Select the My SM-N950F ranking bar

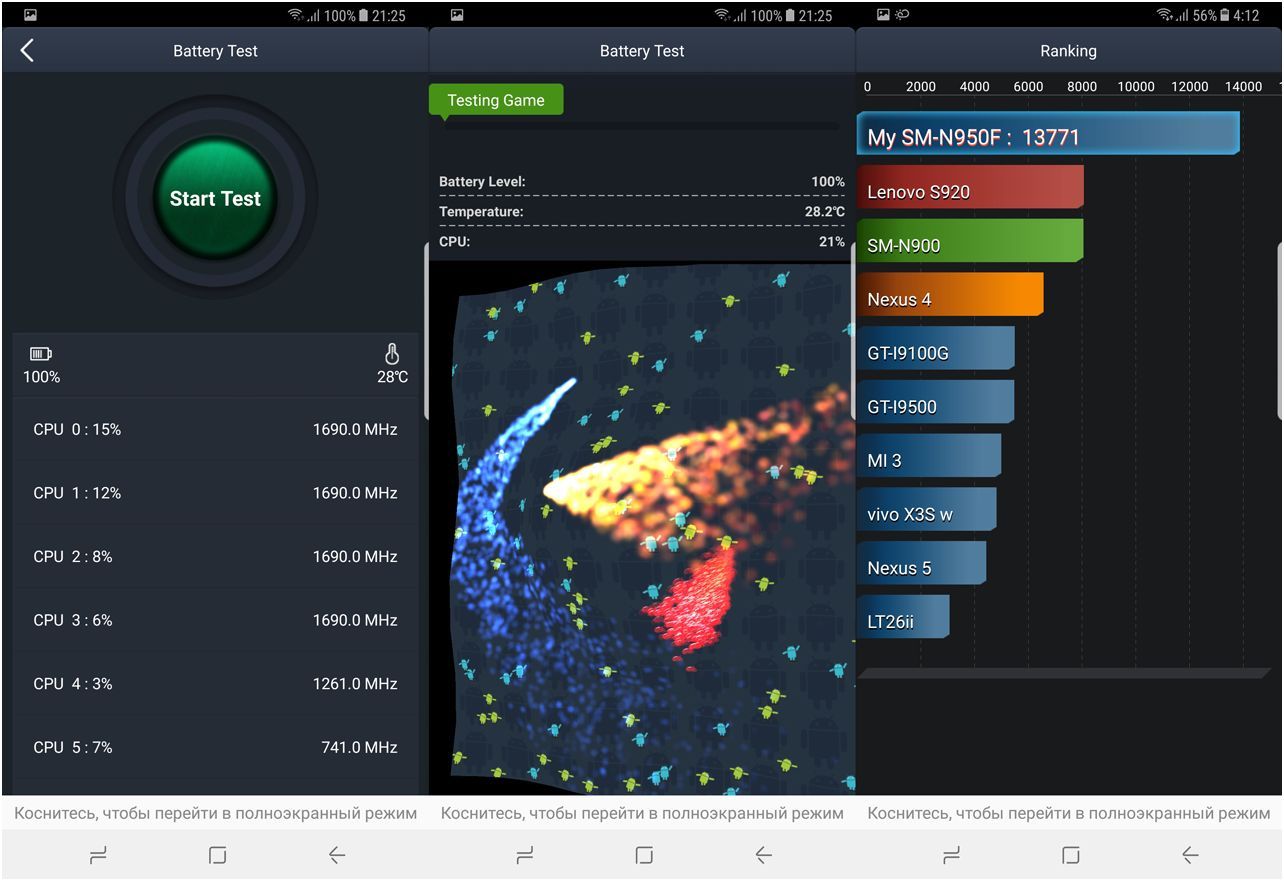1047,137
